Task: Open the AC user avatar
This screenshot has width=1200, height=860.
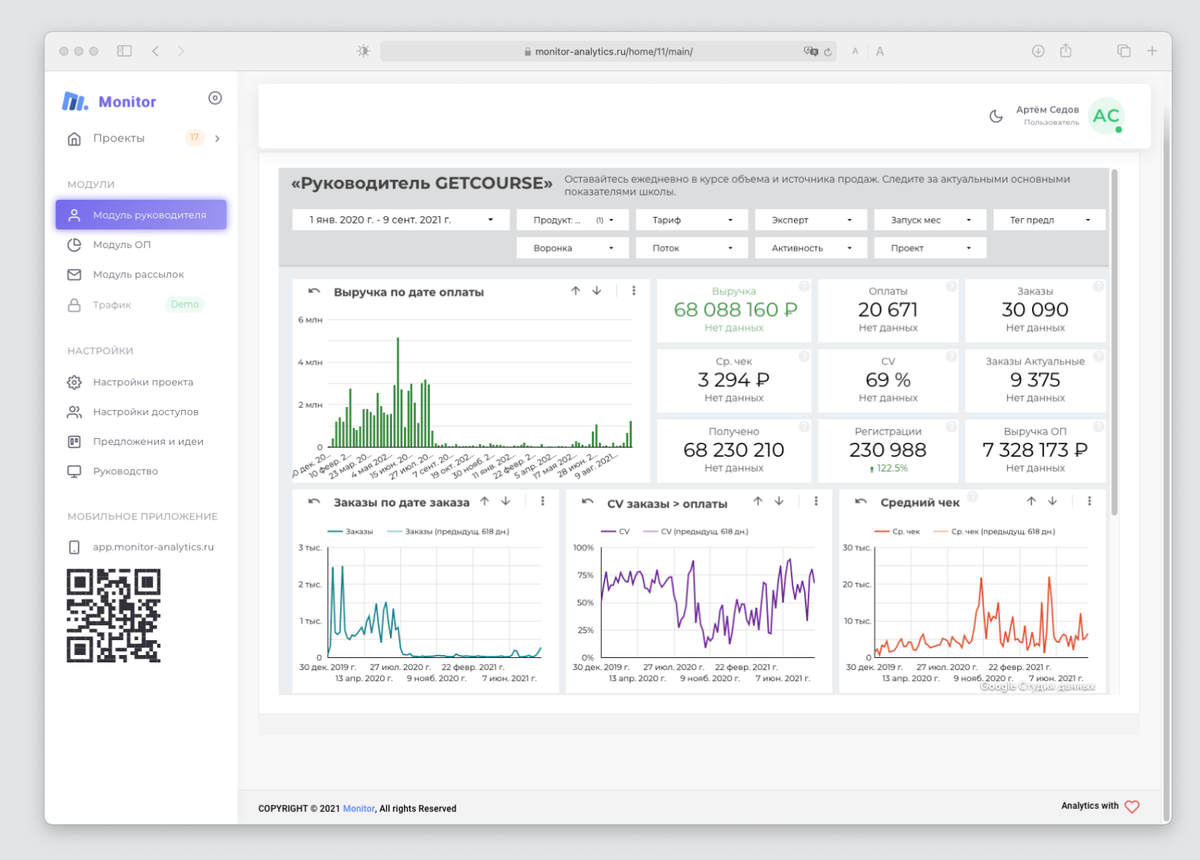Action: [x=1106, y=116]
